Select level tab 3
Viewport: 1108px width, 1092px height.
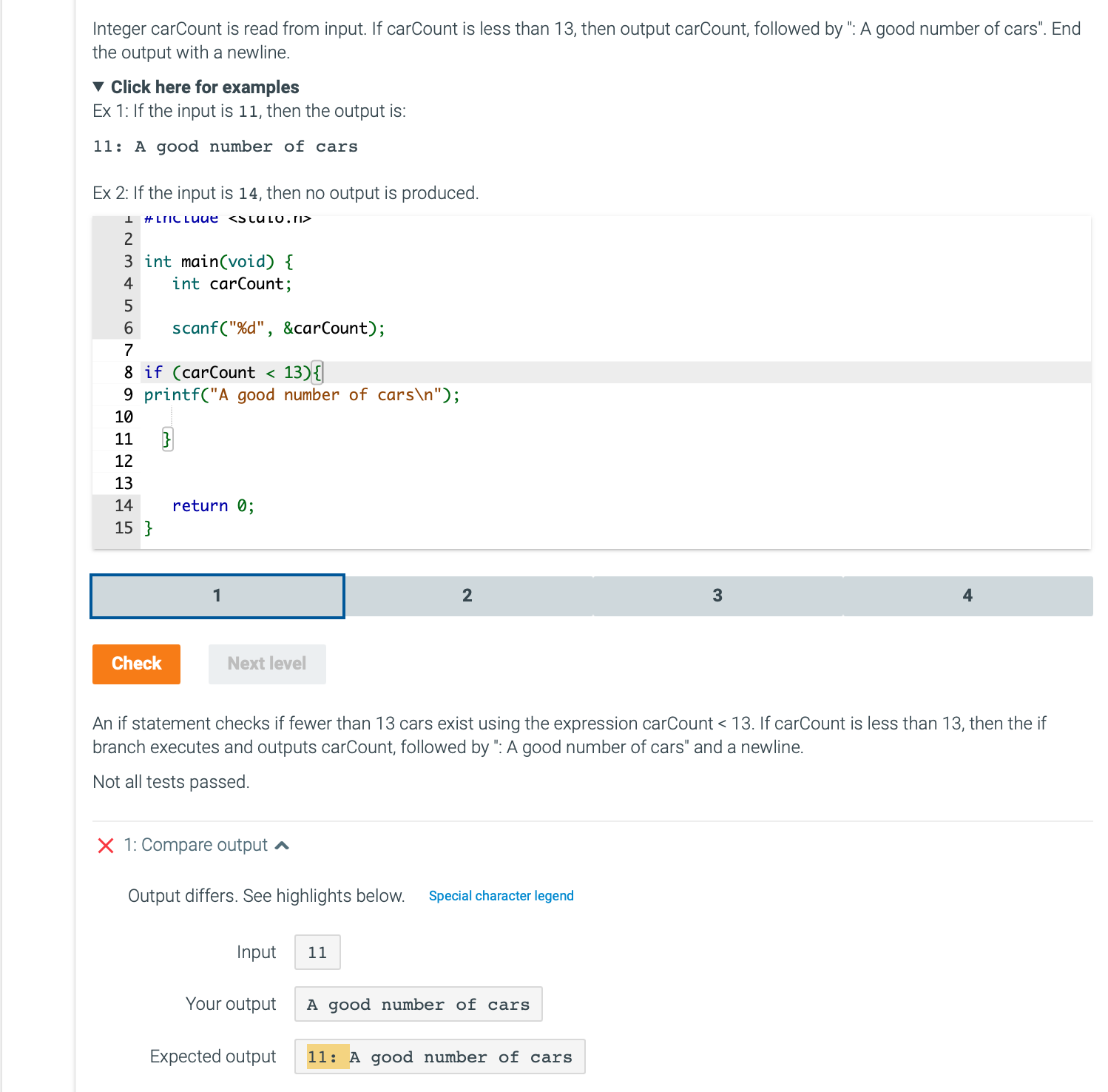[x=717, y=596]
